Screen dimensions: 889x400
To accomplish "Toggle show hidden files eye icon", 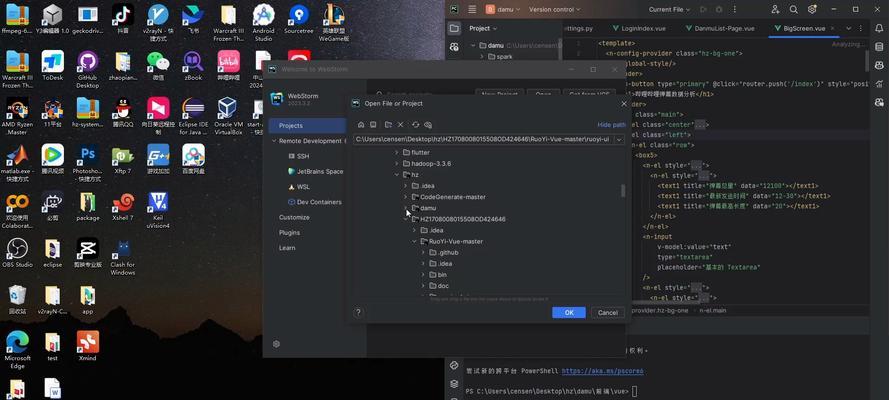I will (x=428, y=125).
